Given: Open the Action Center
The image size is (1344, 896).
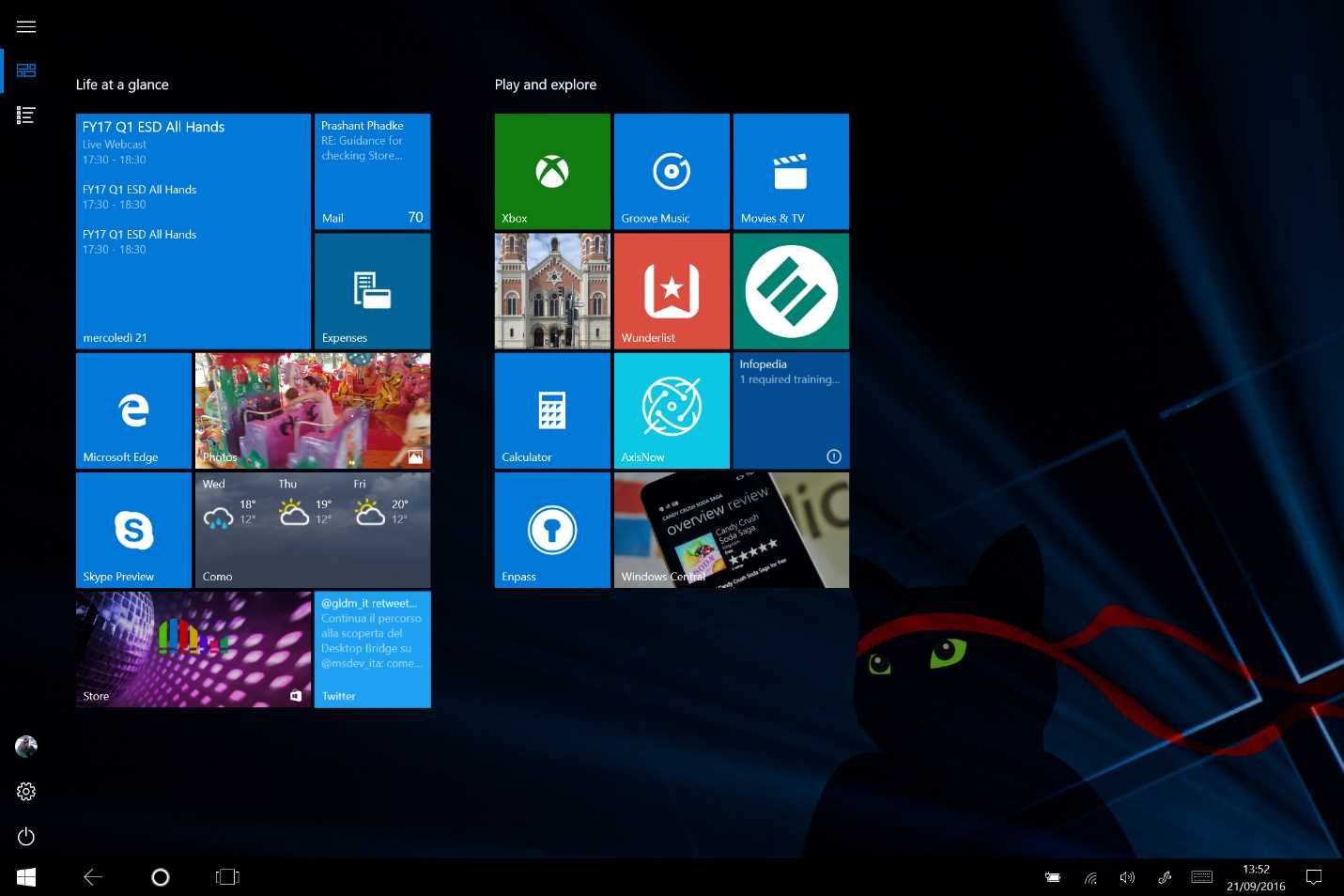Looking at the screenshot, I should [x=1314, y=876].
